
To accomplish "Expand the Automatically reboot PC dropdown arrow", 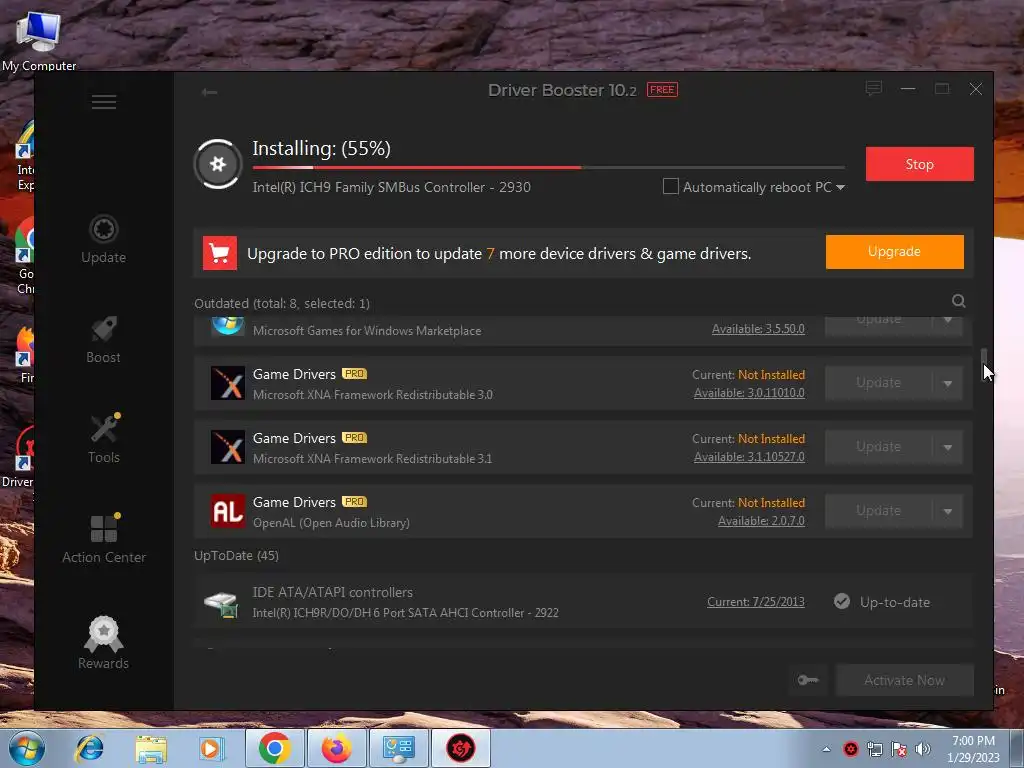I will [x=840, y=187].
